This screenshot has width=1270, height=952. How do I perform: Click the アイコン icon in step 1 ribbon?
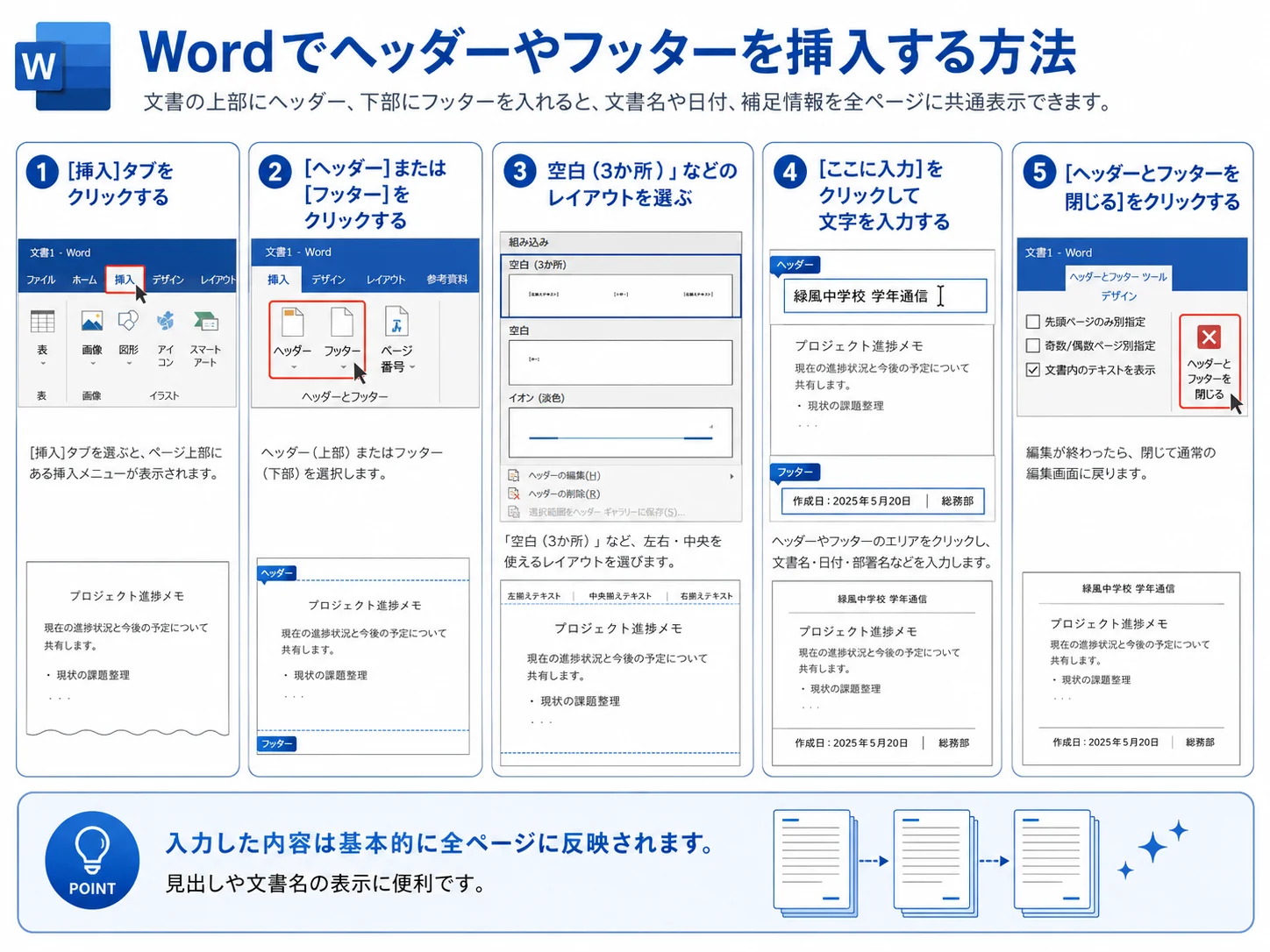[165, 321]
